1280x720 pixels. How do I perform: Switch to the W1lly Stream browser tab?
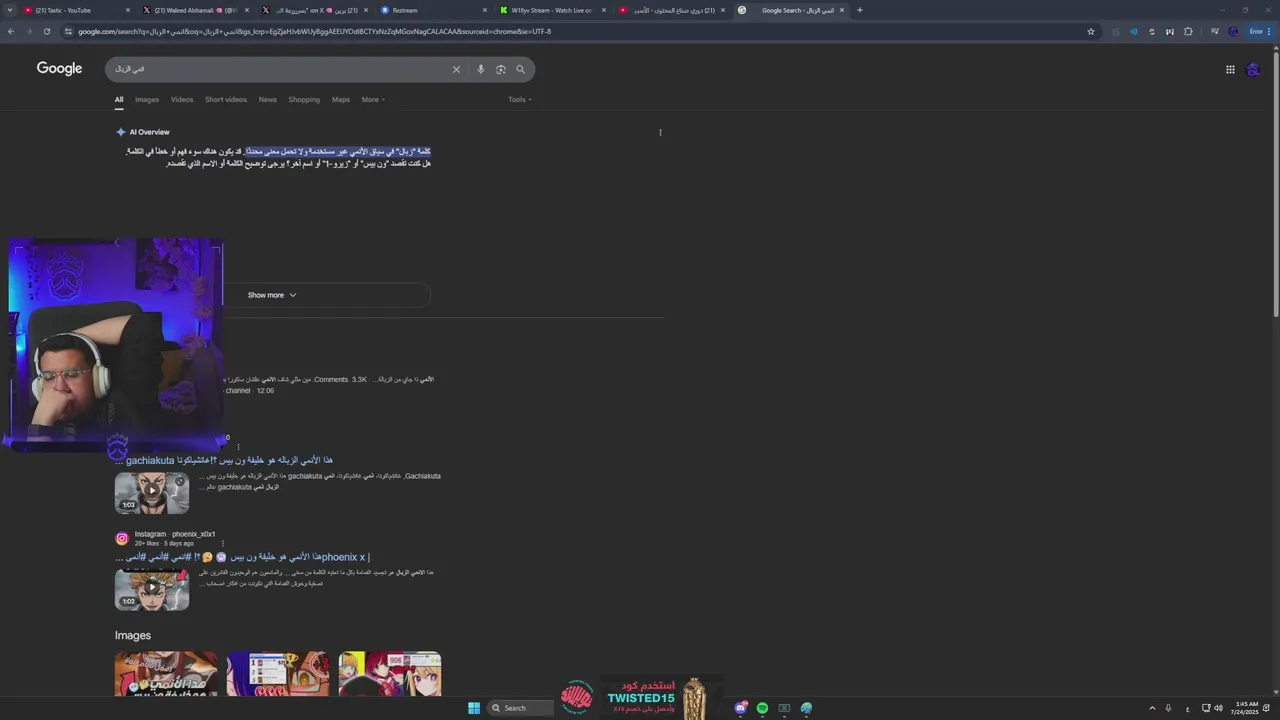coord(551,10)
